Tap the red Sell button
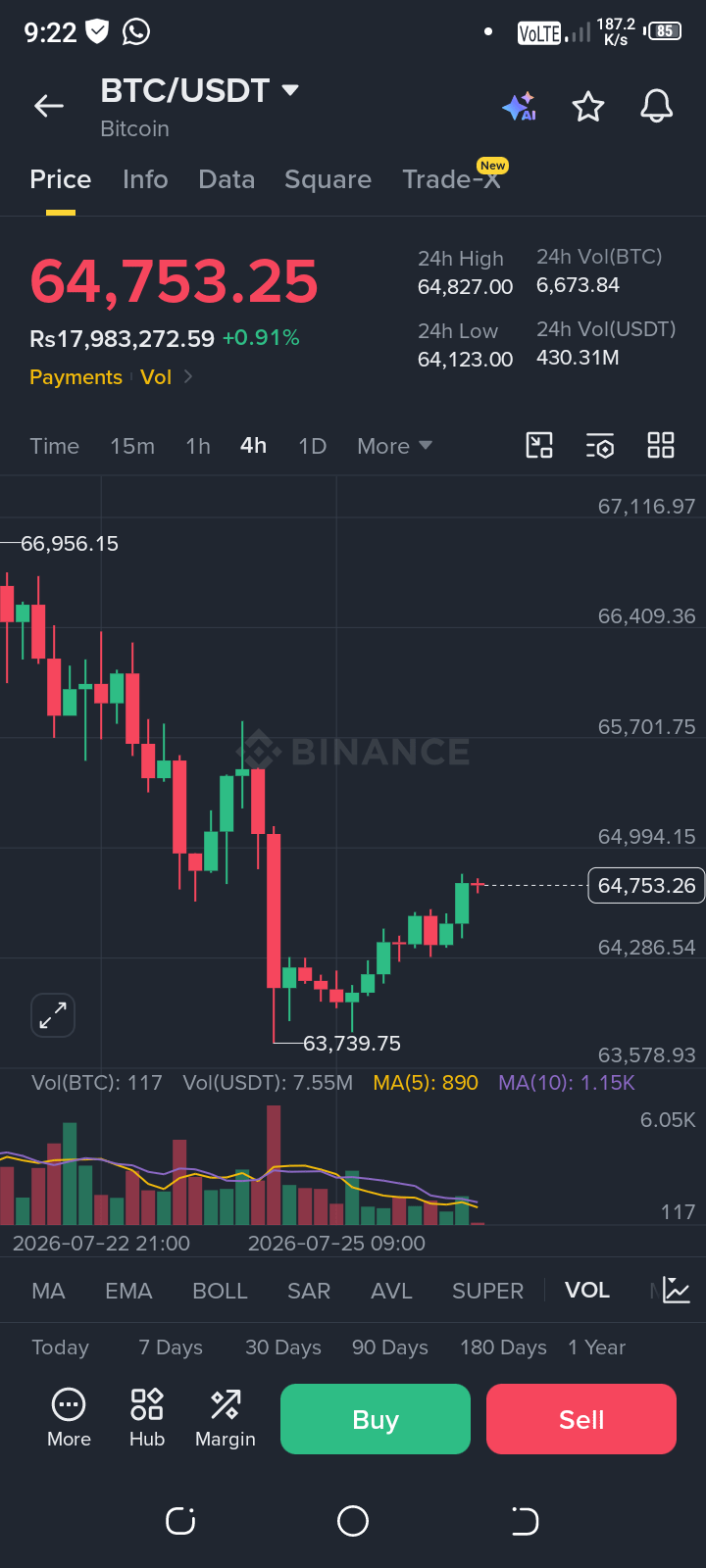706x1568 pixels. pyautogui.click(x=581, y=1419)
